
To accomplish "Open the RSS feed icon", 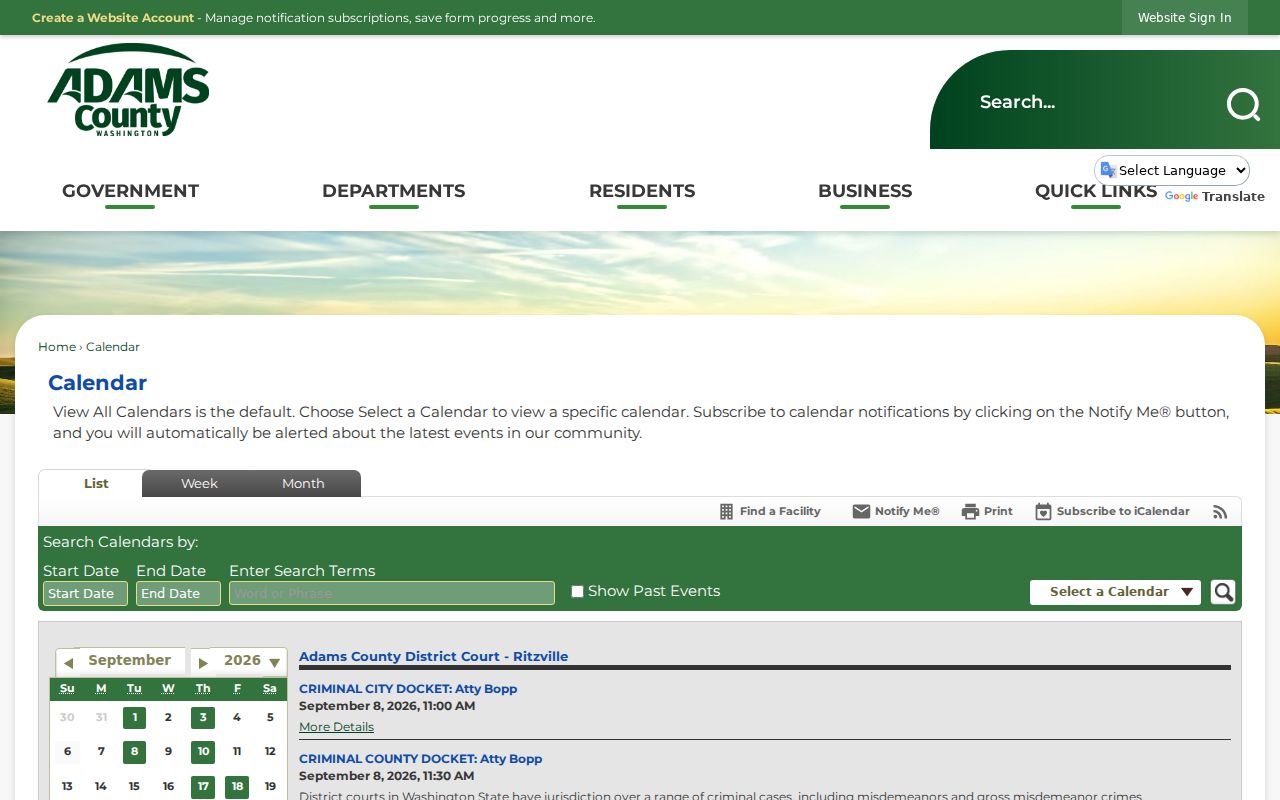I will 1220,512.
